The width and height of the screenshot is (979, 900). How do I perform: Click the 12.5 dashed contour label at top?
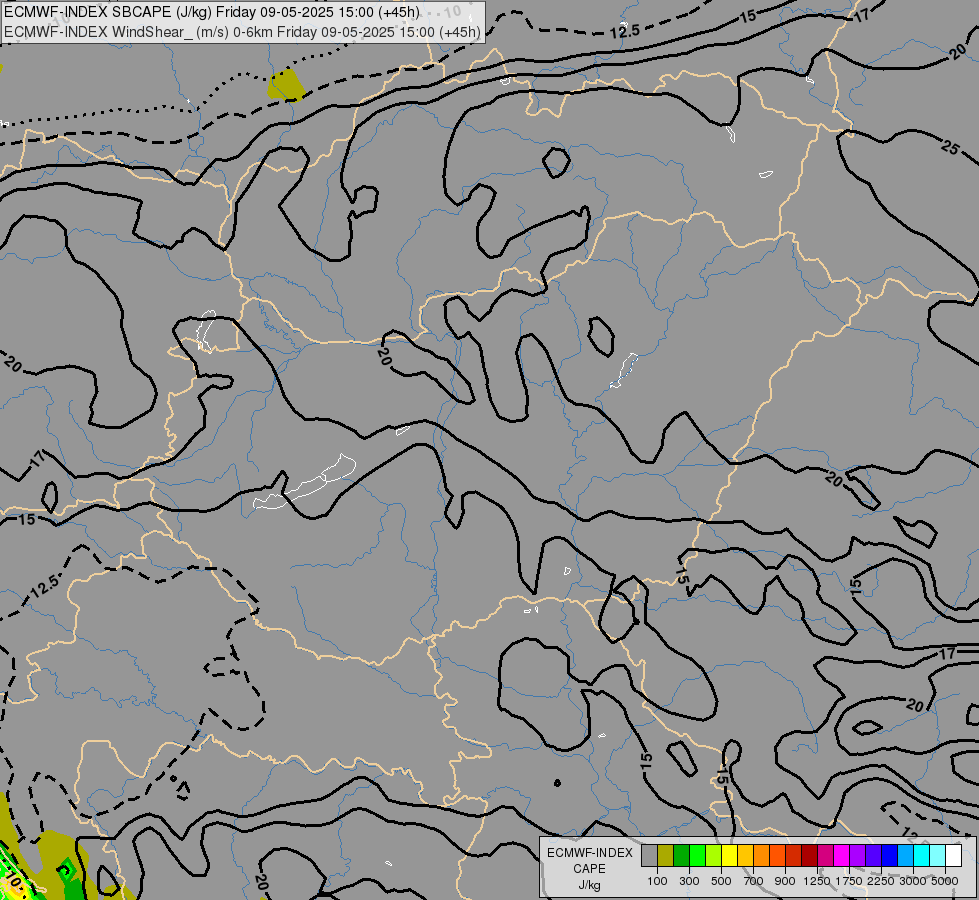point(625,31)
